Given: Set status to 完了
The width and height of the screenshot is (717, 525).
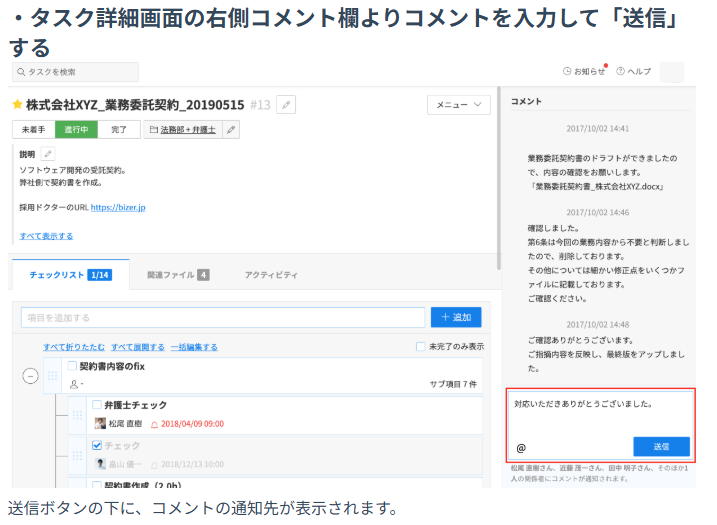Looking at the screenshot, I should point(119,130).
